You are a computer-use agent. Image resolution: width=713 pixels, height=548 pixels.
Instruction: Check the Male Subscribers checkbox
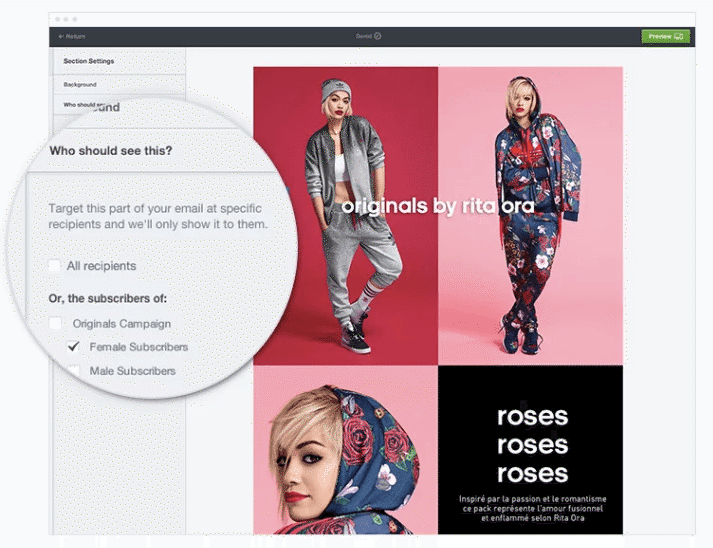pyautogui.click(x=73, y=370)
